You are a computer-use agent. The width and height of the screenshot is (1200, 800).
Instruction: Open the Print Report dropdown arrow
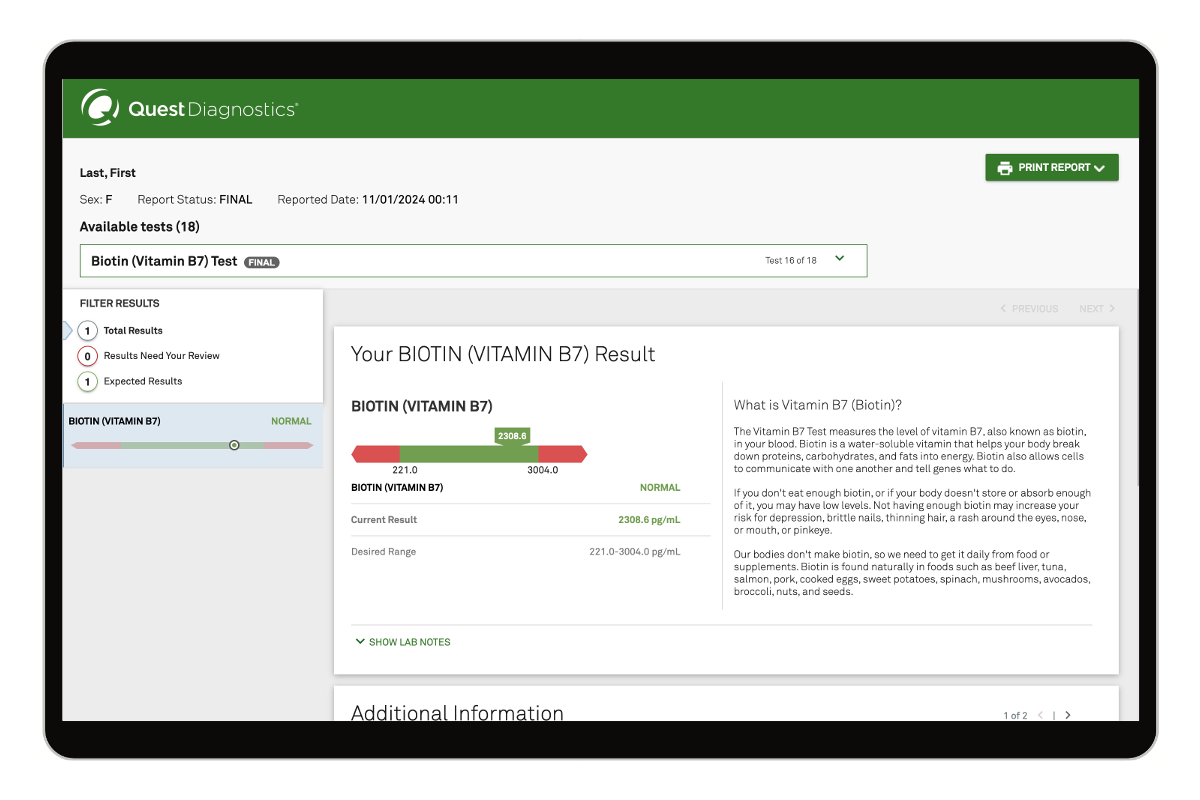(x=1100, y=169)
